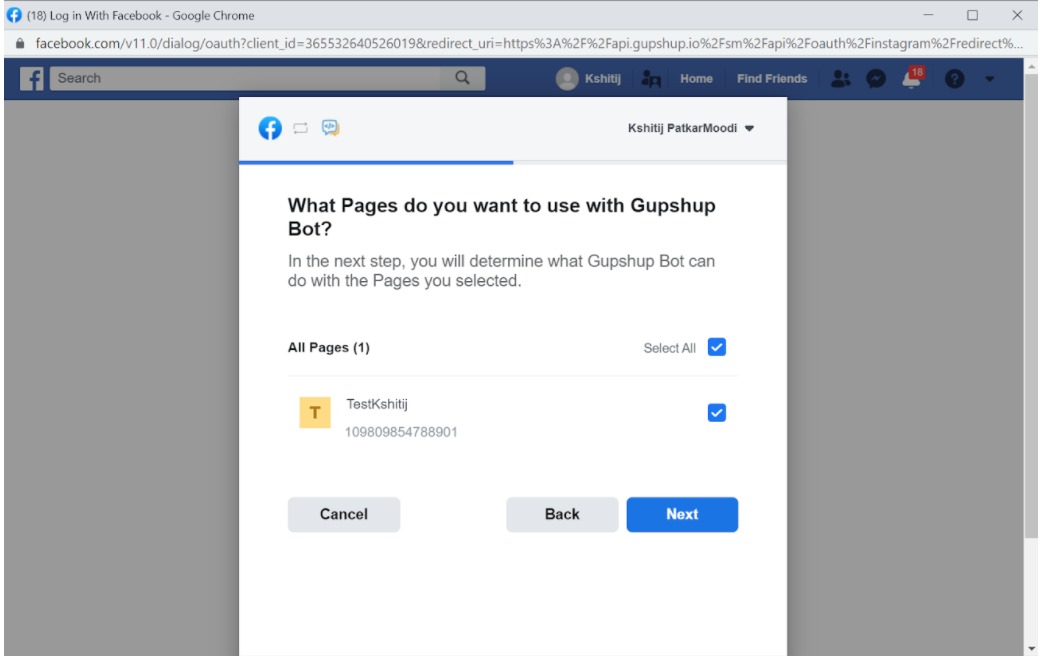1040x658 pixels.
Task: Minimize the Chrome window
Action: tap(928, 15)
